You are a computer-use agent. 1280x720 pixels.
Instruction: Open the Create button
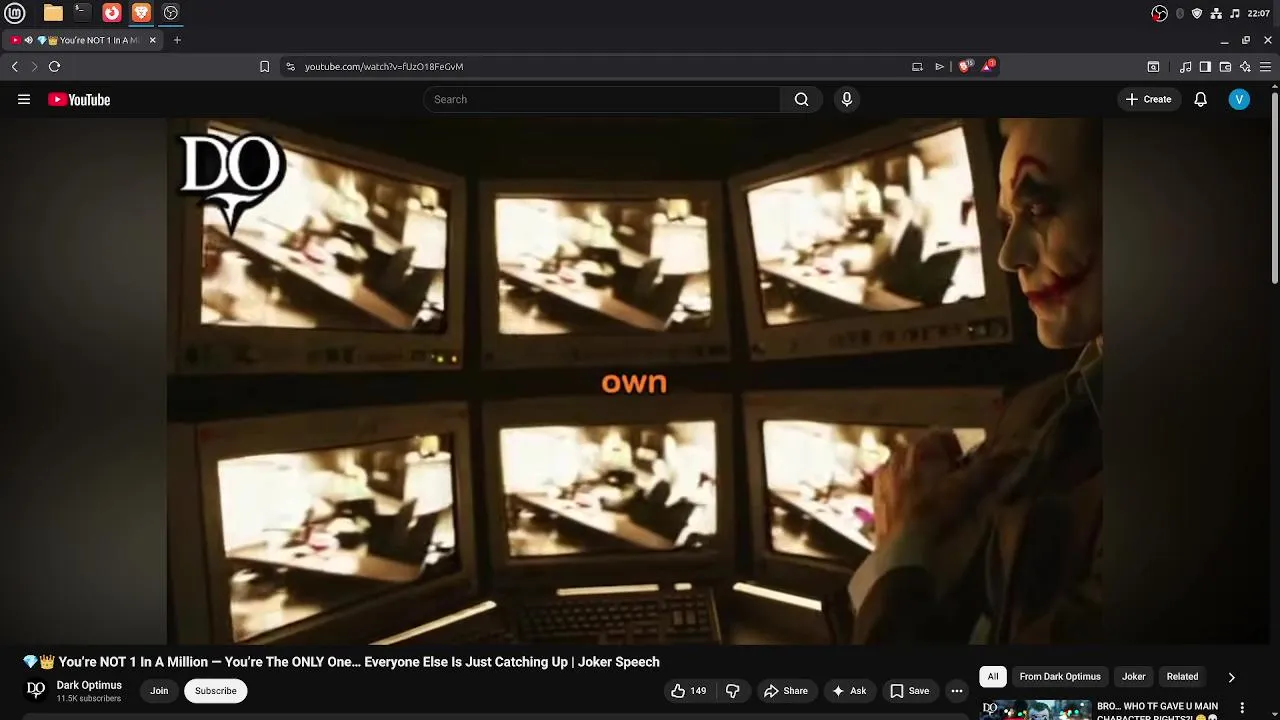(x=1148, y=99)
